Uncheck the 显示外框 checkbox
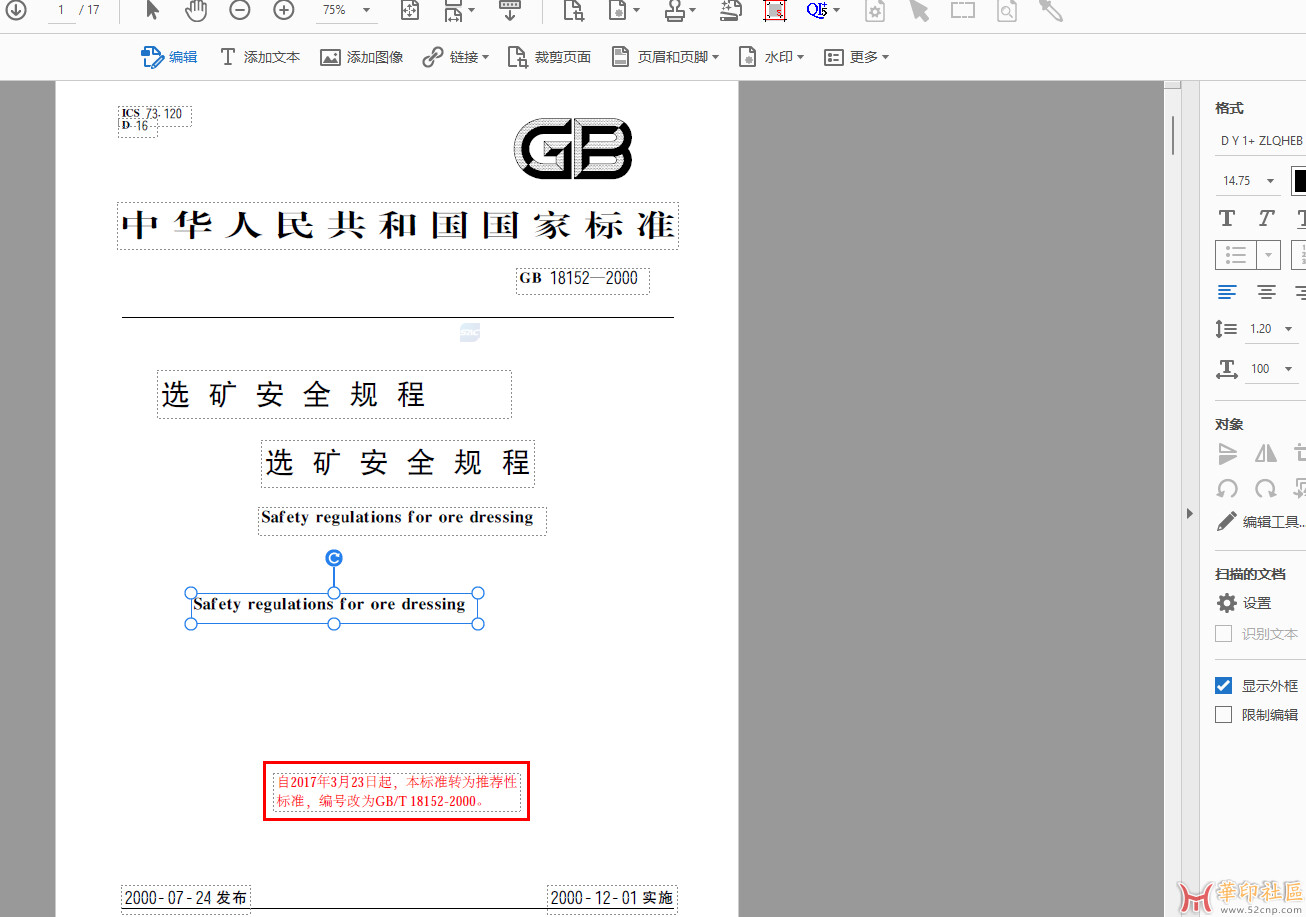This screenshot has width=1306, height=917. [x=1223, y=686]
